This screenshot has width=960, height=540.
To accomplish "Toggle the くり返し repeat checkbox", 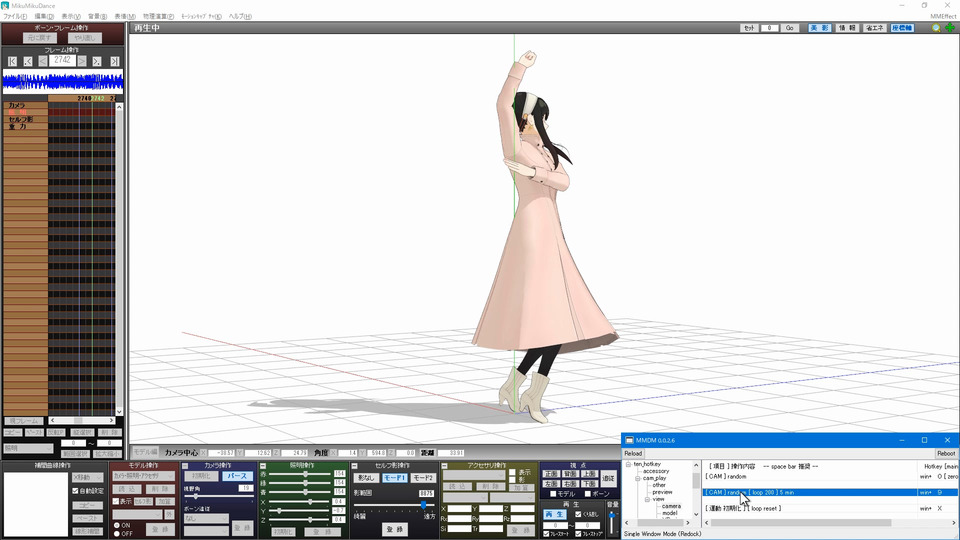I will tap(578, 514).
